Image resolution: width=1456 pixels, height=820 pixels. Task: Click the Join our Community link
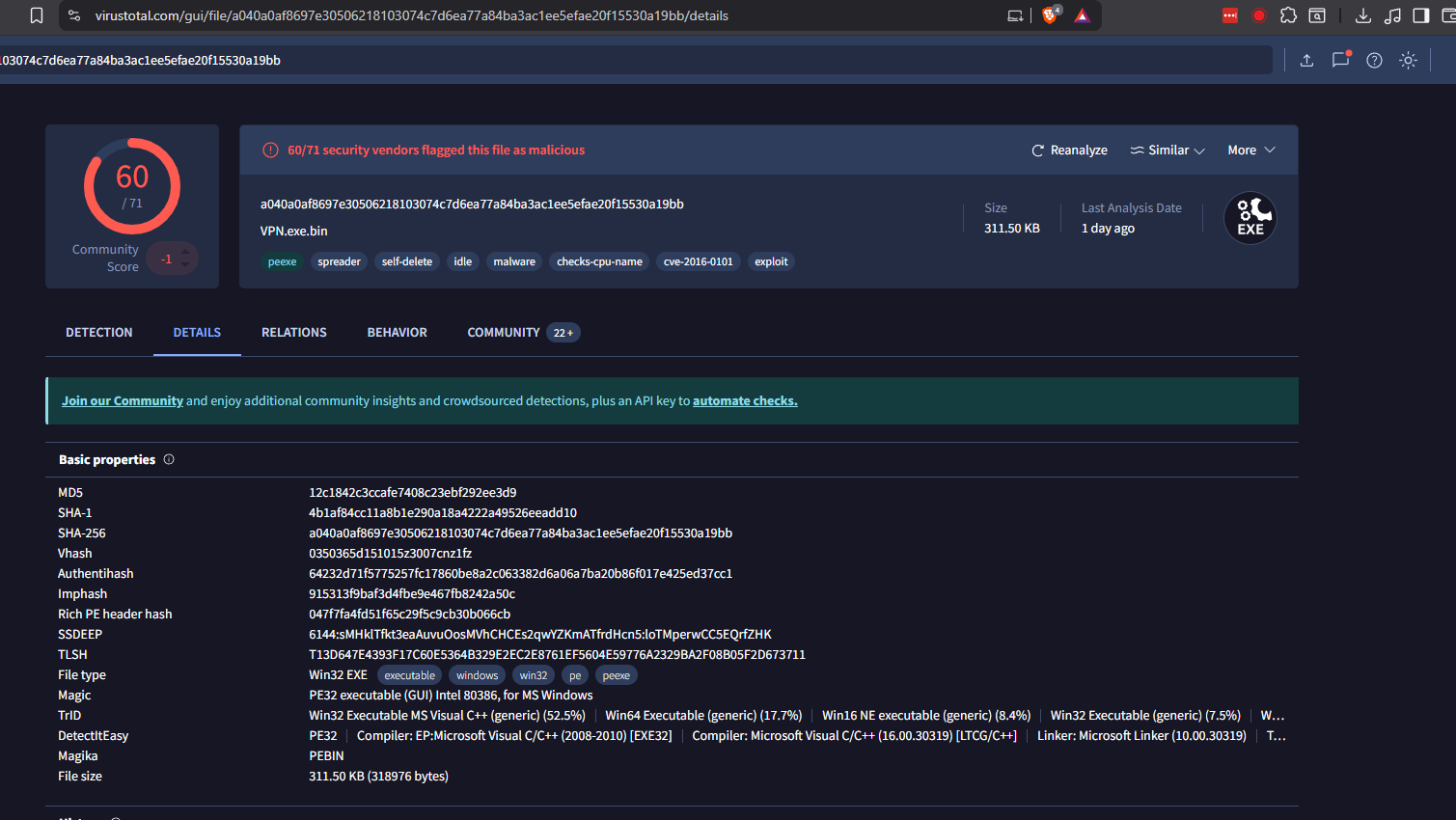123,400
